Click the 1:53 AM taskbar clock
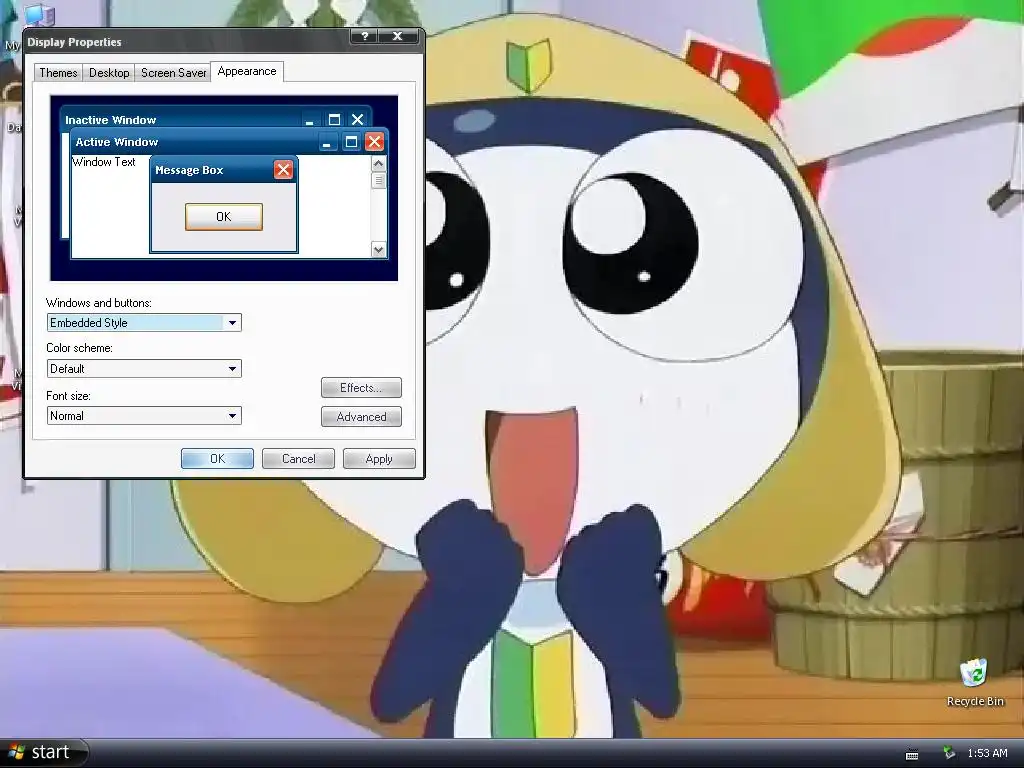Viewport: 1024px width, 768px height. tap(987, 753)
